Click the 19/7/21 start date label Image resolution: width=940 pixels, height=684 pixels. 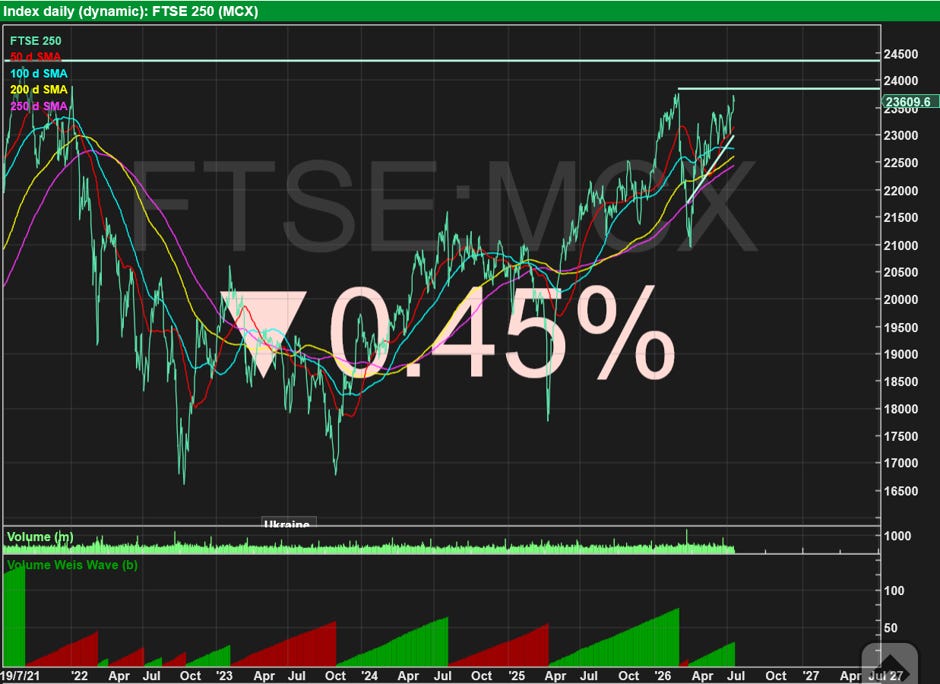(x=21, y=676)
